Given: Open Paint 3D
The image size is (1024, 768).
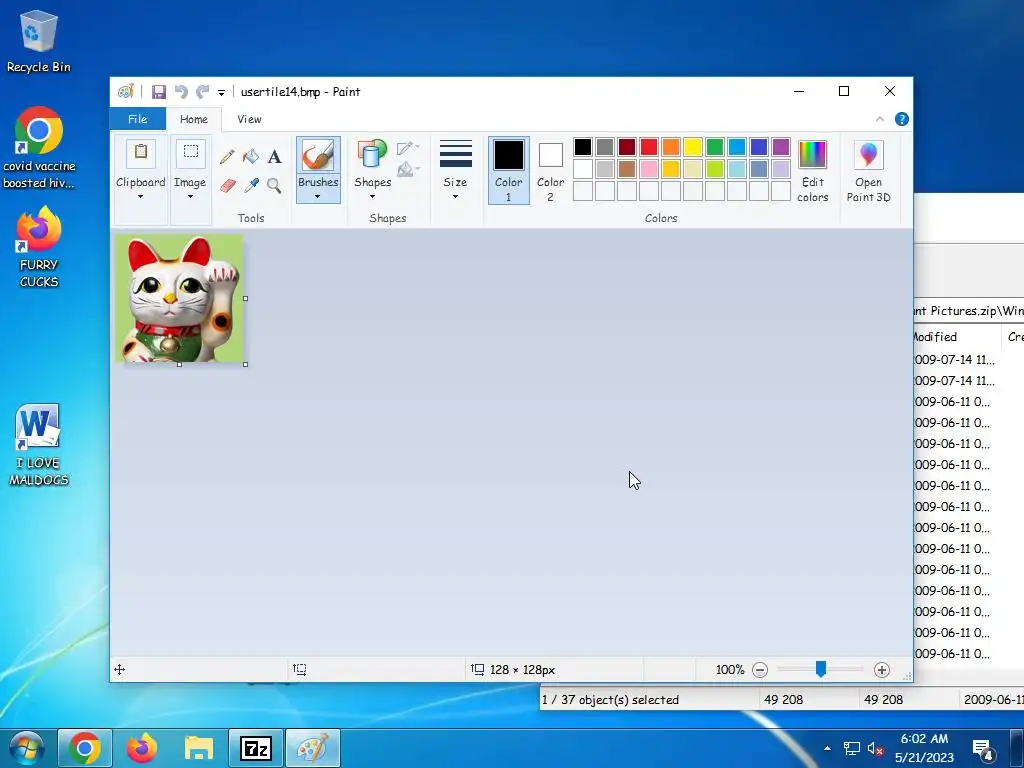Looking at the screenshot, I should coord(868,171).
